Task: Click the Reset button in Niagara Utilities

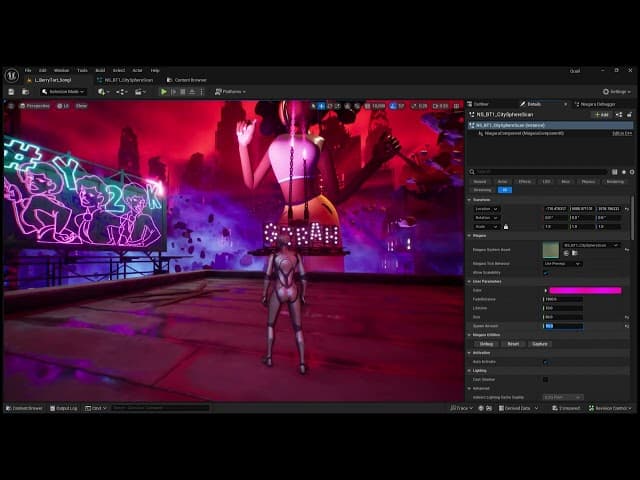Action: click(513, 344)
